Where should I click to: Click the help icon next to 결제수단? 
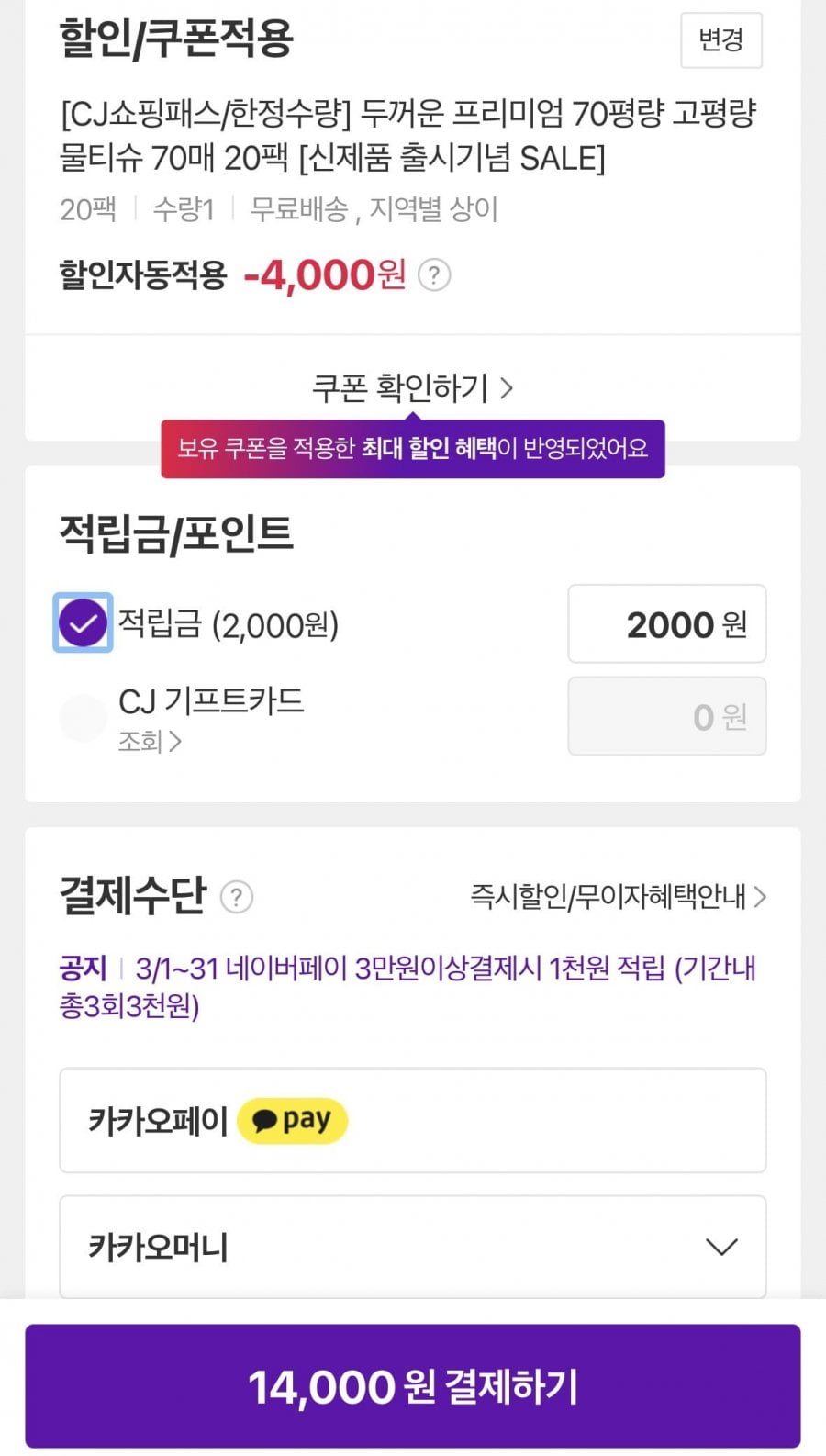237,896
